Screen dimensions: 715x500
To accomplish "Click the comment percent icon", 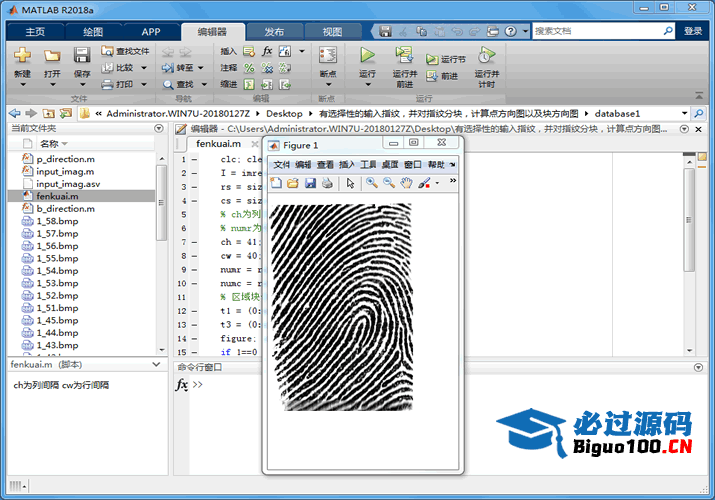I will point(249,68).
